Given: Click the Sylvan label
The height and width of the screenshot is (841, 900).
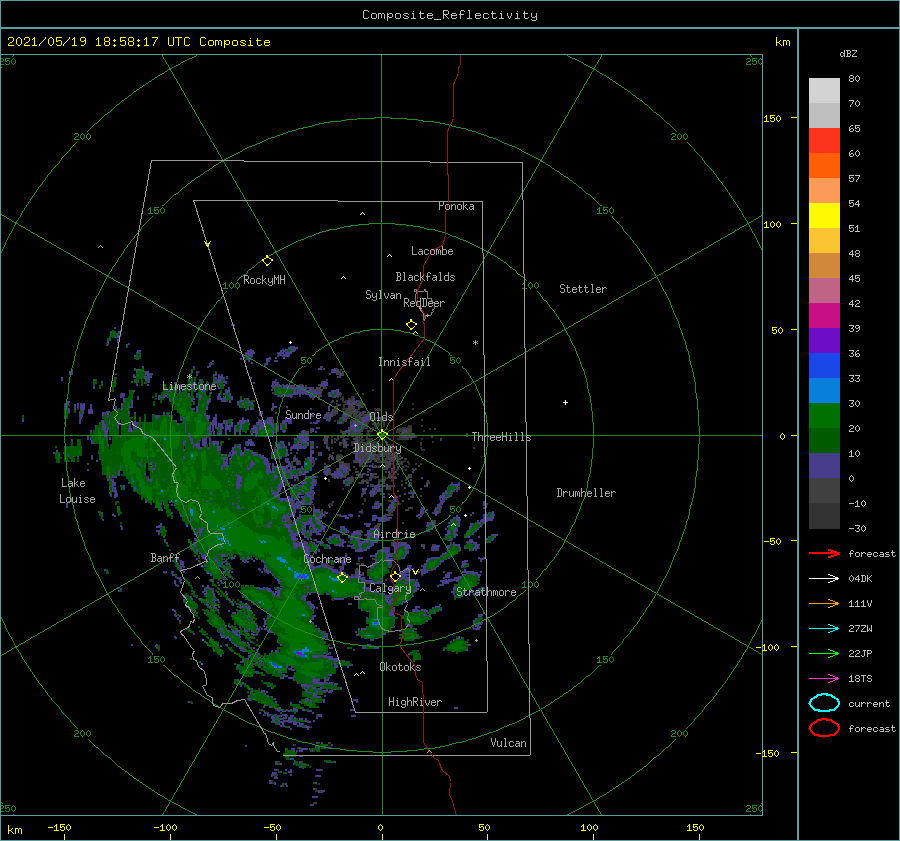Looking at the screenshot, I should pyautogui.click(x=383, y=295).
